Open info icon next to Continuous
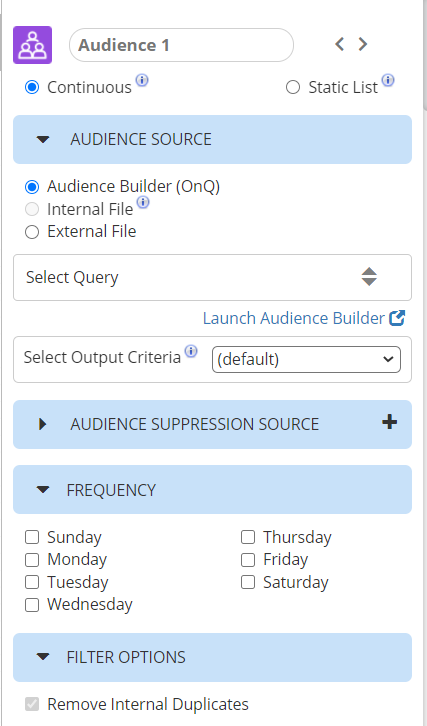 pos(142,80)
